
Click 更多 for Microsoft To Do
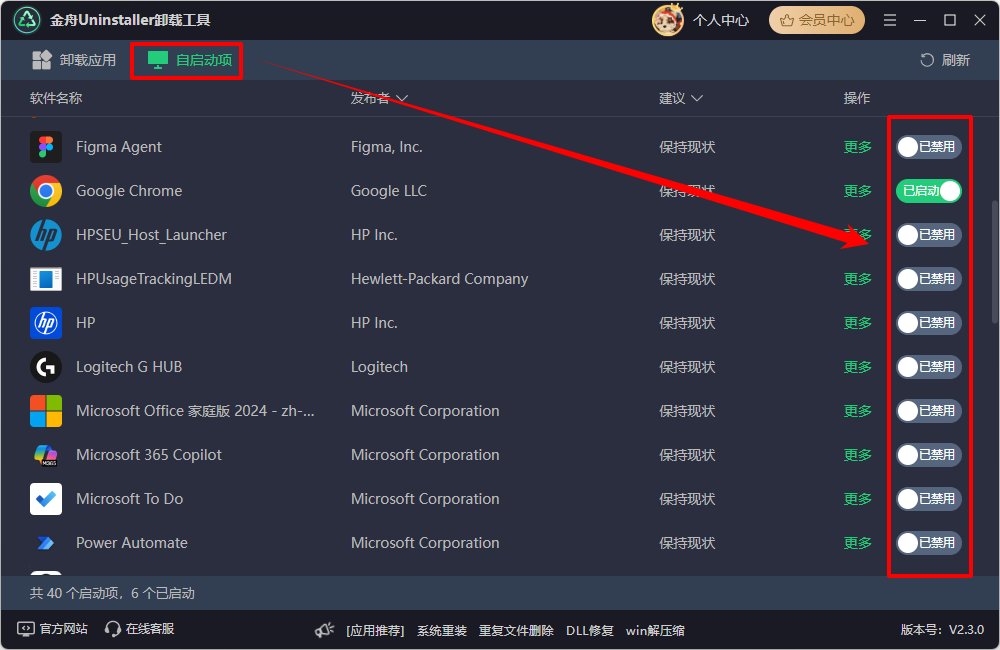coord(857,499)
